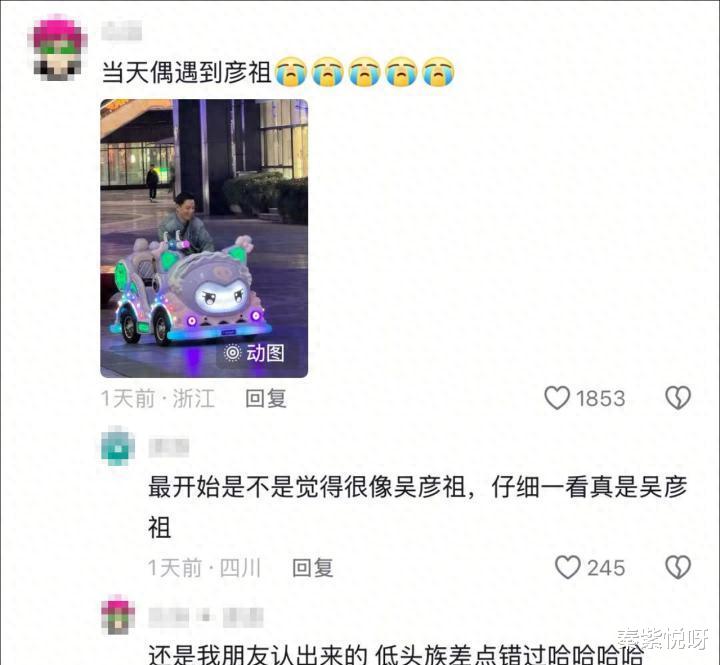720x665 pixels.
Task: Open the blurred username on bottom reply
Action: 206,617
